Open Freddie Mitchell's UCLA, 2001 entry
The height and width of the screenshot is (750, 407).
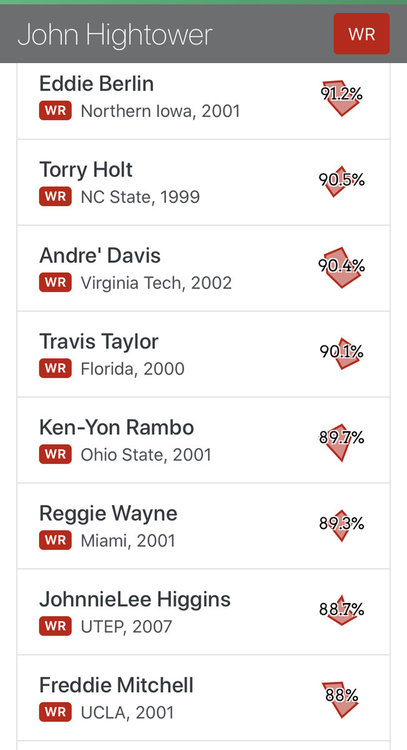pos(203,698)
